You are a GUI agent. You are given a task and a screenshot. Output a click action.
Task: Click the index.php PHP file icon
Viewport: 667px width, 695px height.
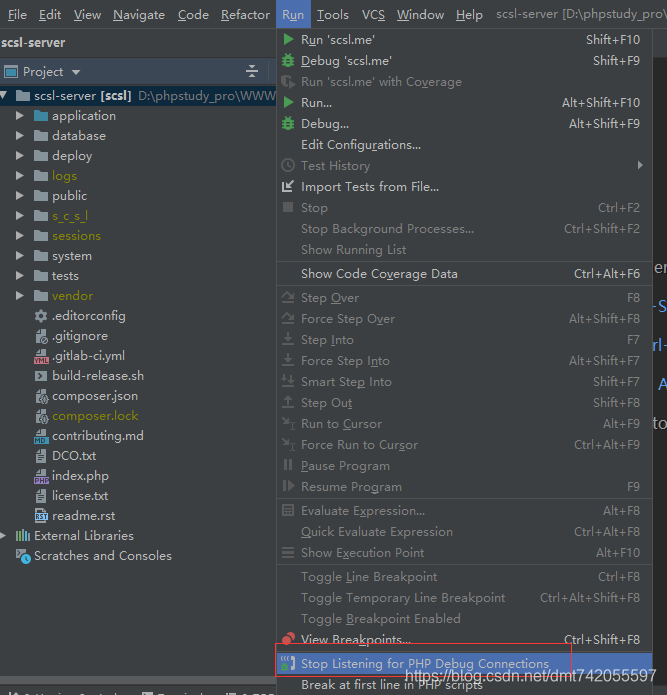click(41, 476)
